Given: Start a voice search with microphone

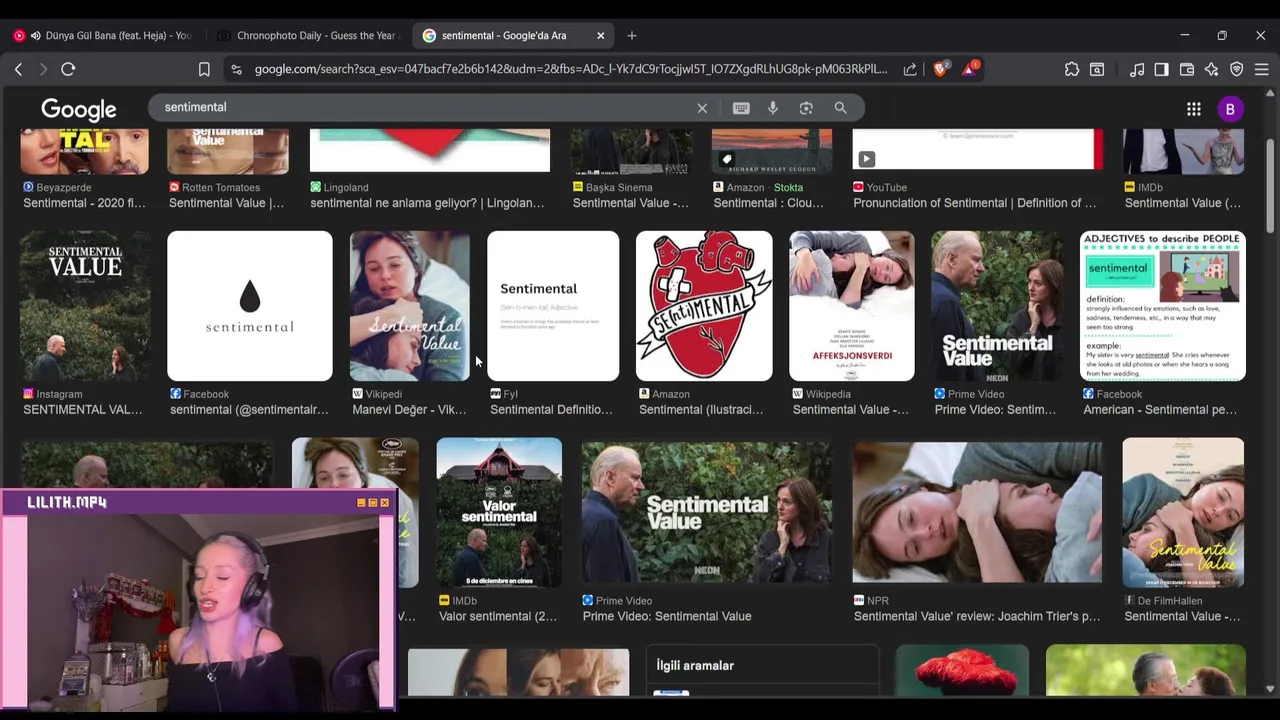Looking at the screenshot, I should [773, 108].
